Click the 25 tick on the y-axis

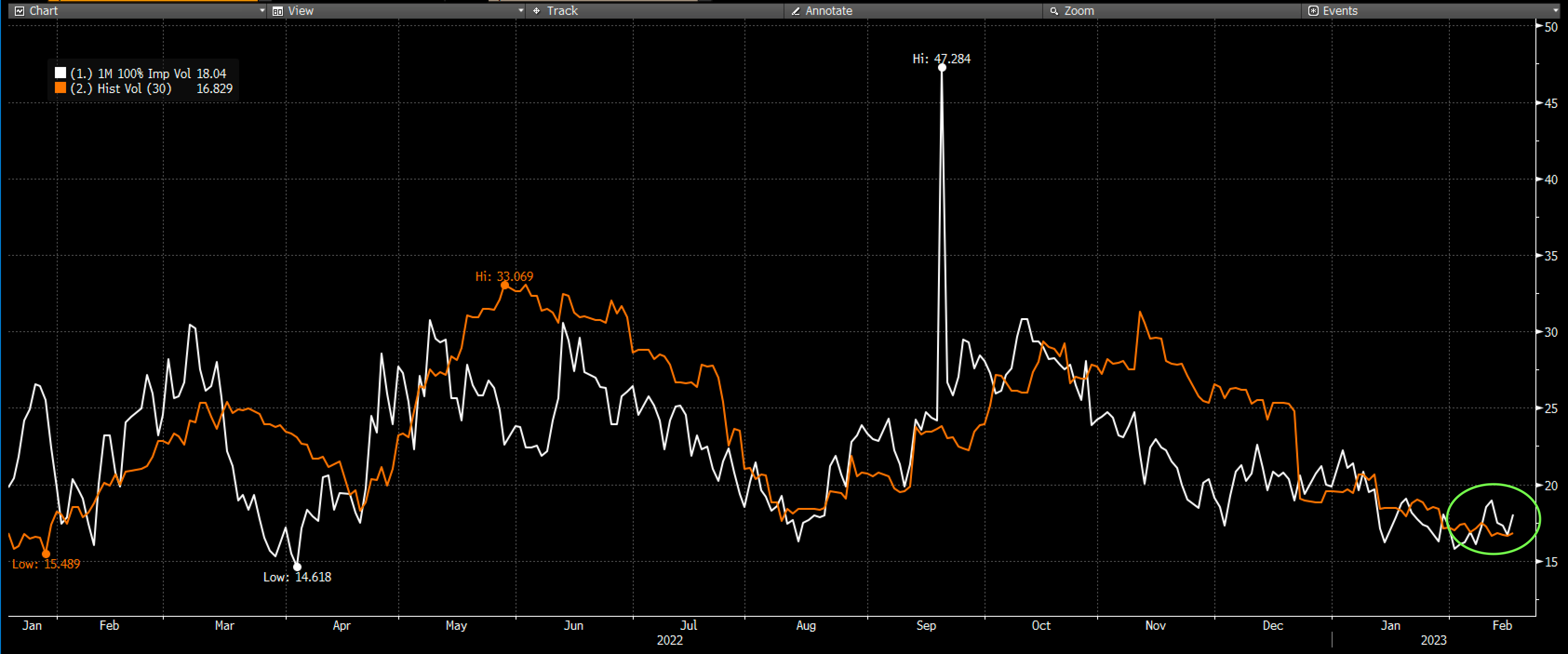[1551, 408]
